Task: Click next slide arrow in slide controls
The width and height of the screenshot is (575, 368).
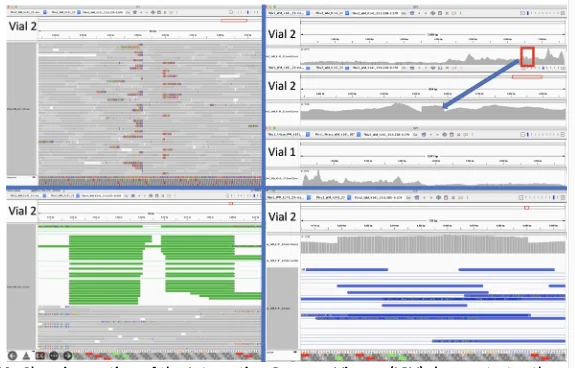Action: [67, 356]
